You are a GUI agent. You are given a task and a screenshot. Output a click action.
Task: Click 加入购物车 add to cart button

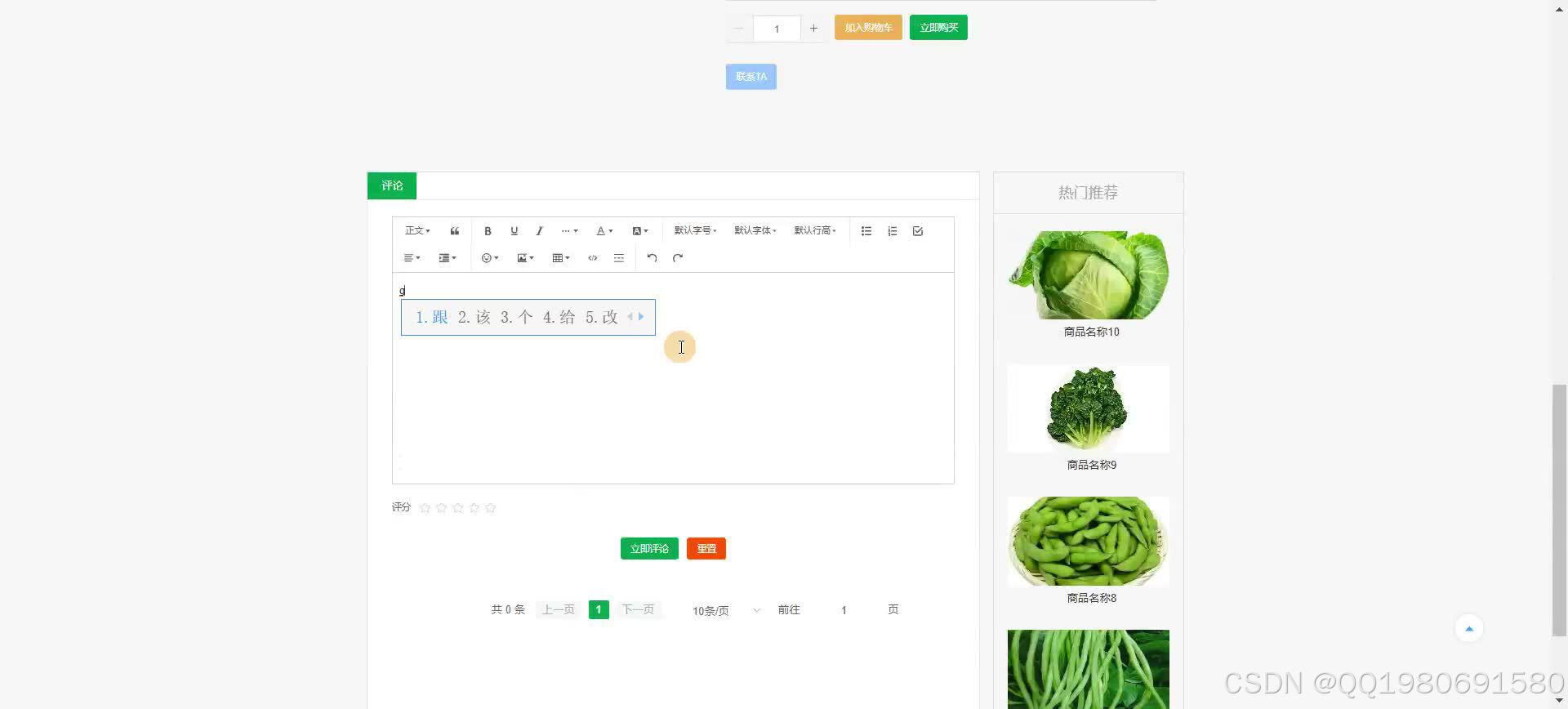click(868, 28)
